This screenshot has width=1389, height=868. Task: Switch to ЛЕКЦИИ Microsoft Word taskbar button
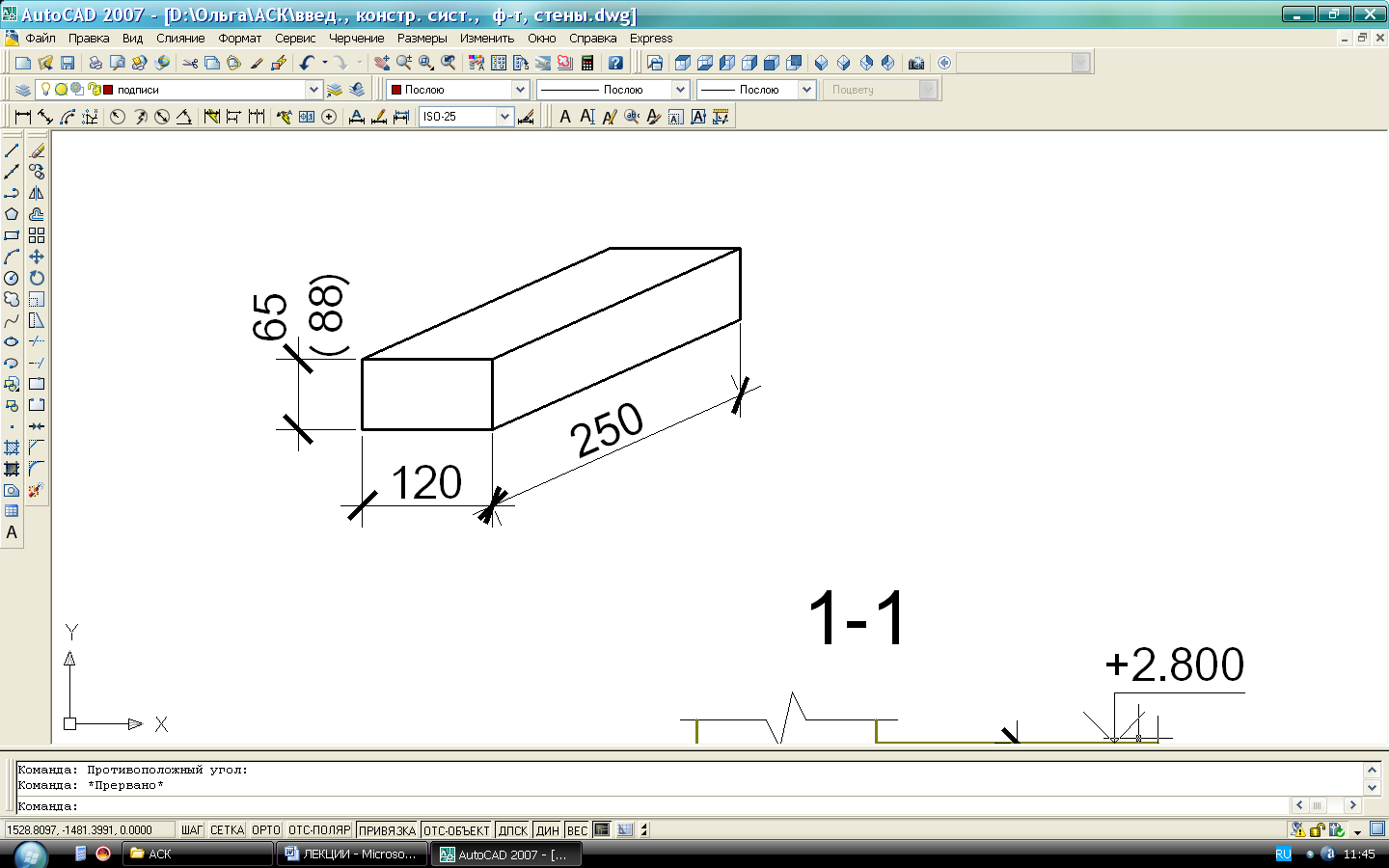click(352, 854)
